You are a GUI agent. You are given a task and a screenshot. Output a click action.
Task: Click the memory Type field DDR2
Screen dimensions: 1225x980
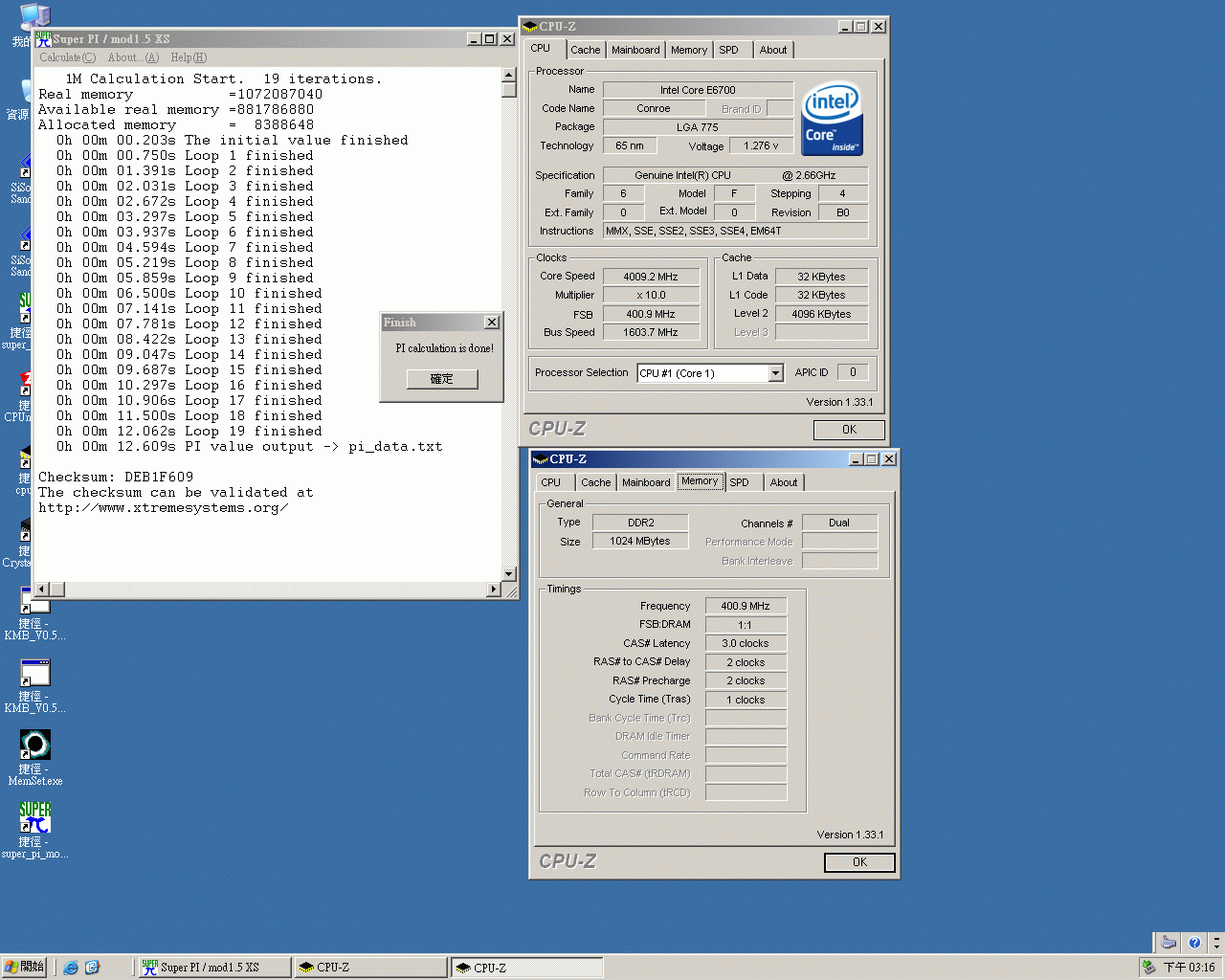(x=640, y=523)
